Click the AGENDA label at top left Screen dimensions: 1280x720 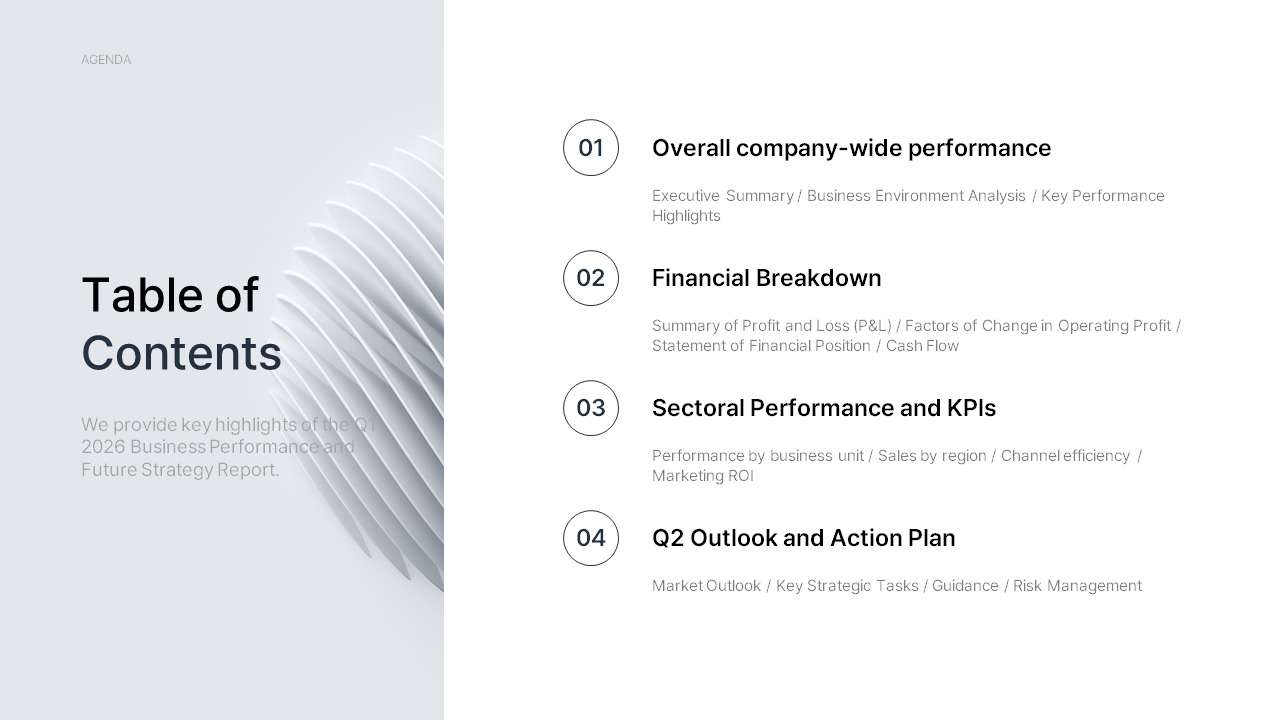pos(106,60)
